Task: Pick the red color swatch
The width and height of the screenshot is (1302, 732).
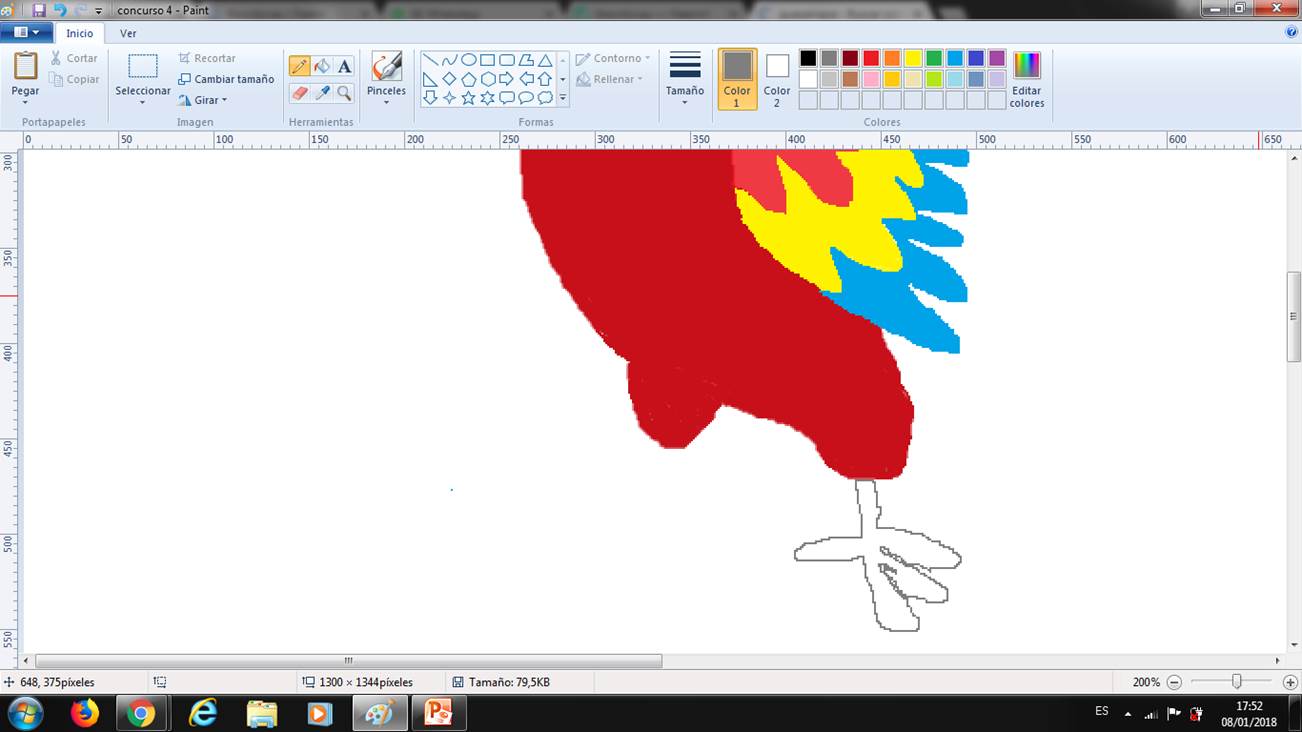Action: click(x=871, y=58)
